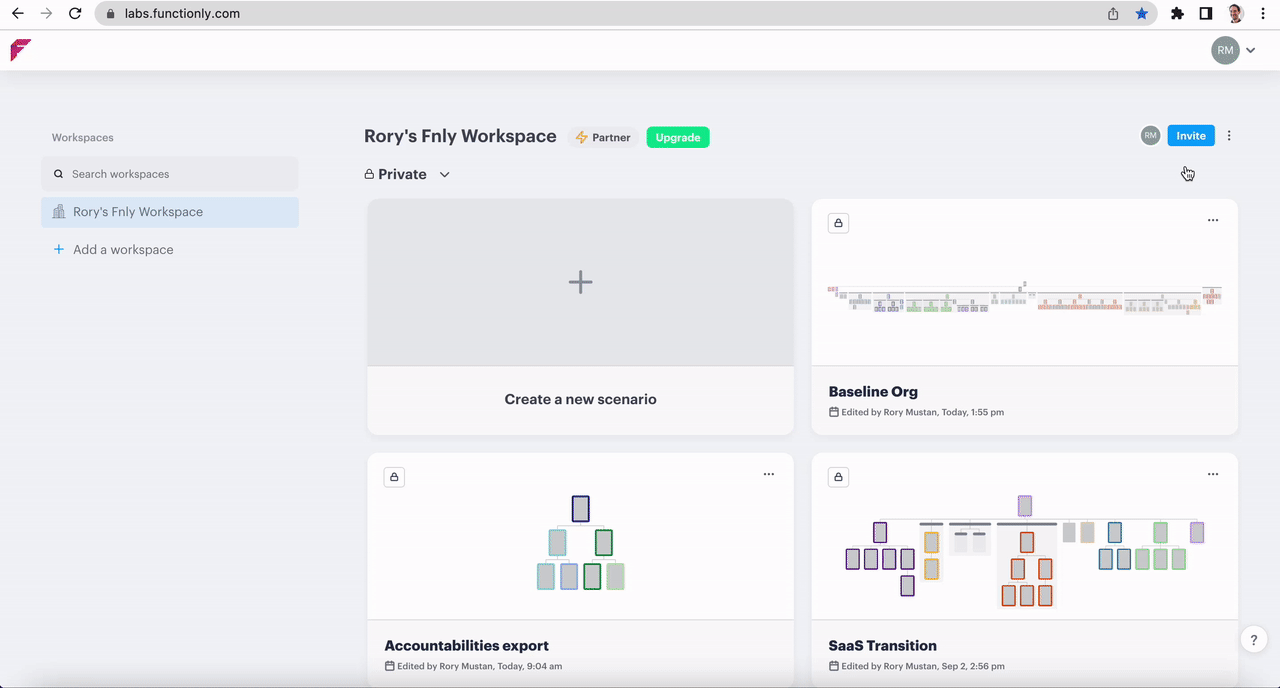This screenshot has height=688, width=1280.
Task: Click the lock icon on Accountabilities export card
Action: (394, 477)
